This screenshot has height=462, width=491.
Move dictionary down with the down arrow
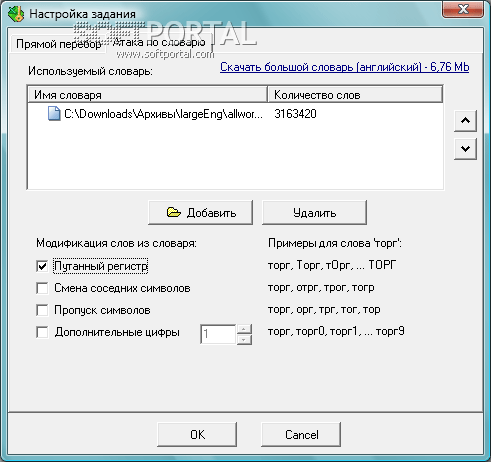coord(465,149)
